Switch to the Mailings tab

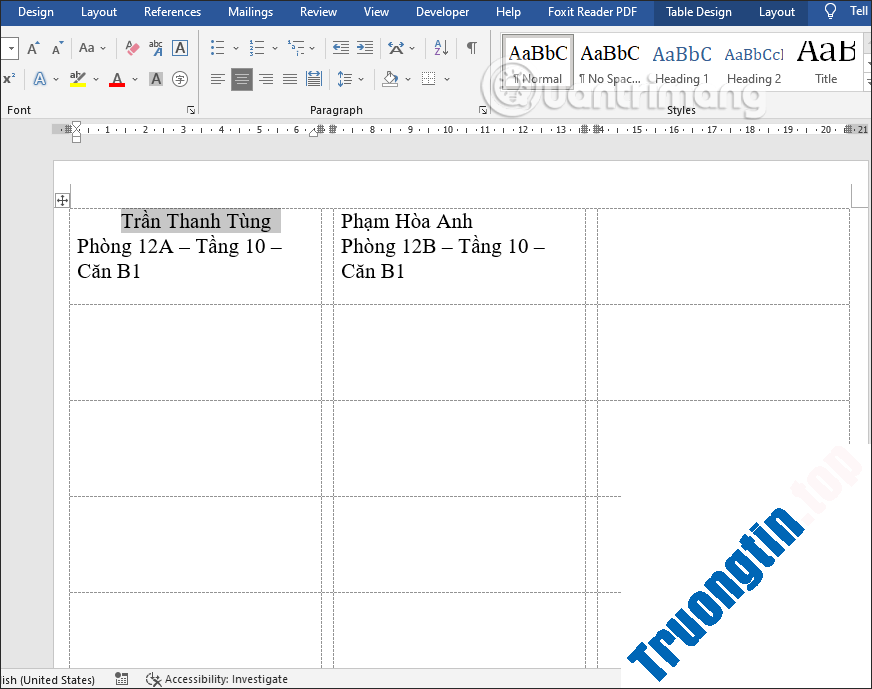pyautogui.click(x=250, y=12)
